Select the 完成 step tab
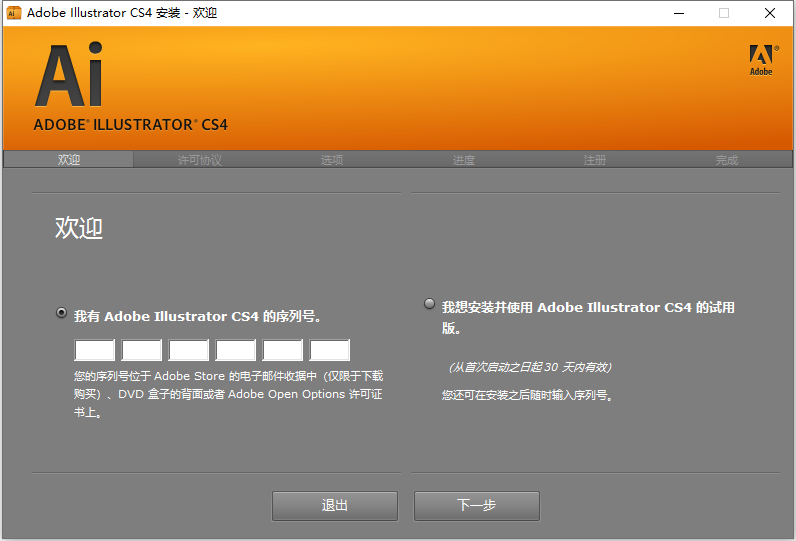 pos(726,160)
